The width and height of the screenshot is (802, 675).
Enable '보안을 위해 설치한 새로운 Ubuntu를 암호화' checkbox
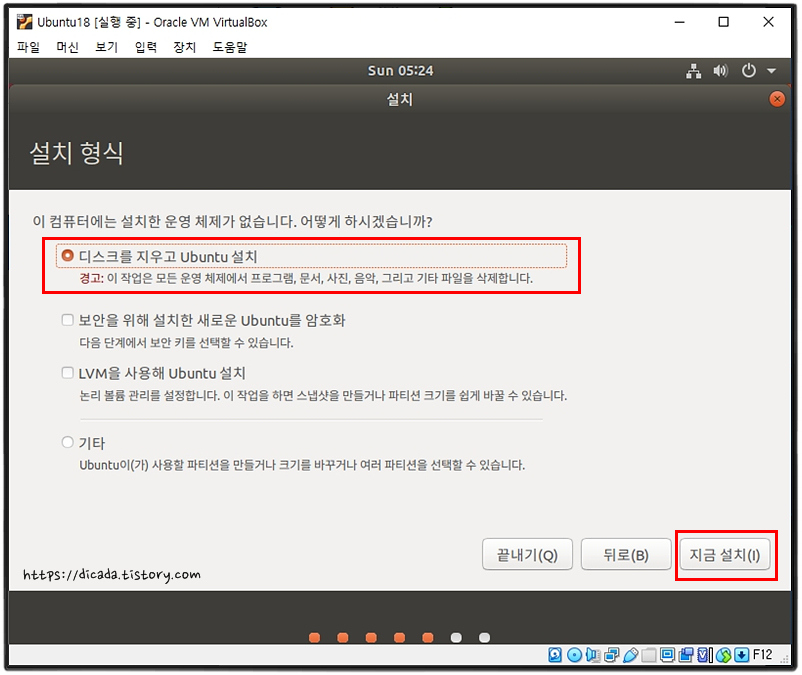tap(68, 320)
